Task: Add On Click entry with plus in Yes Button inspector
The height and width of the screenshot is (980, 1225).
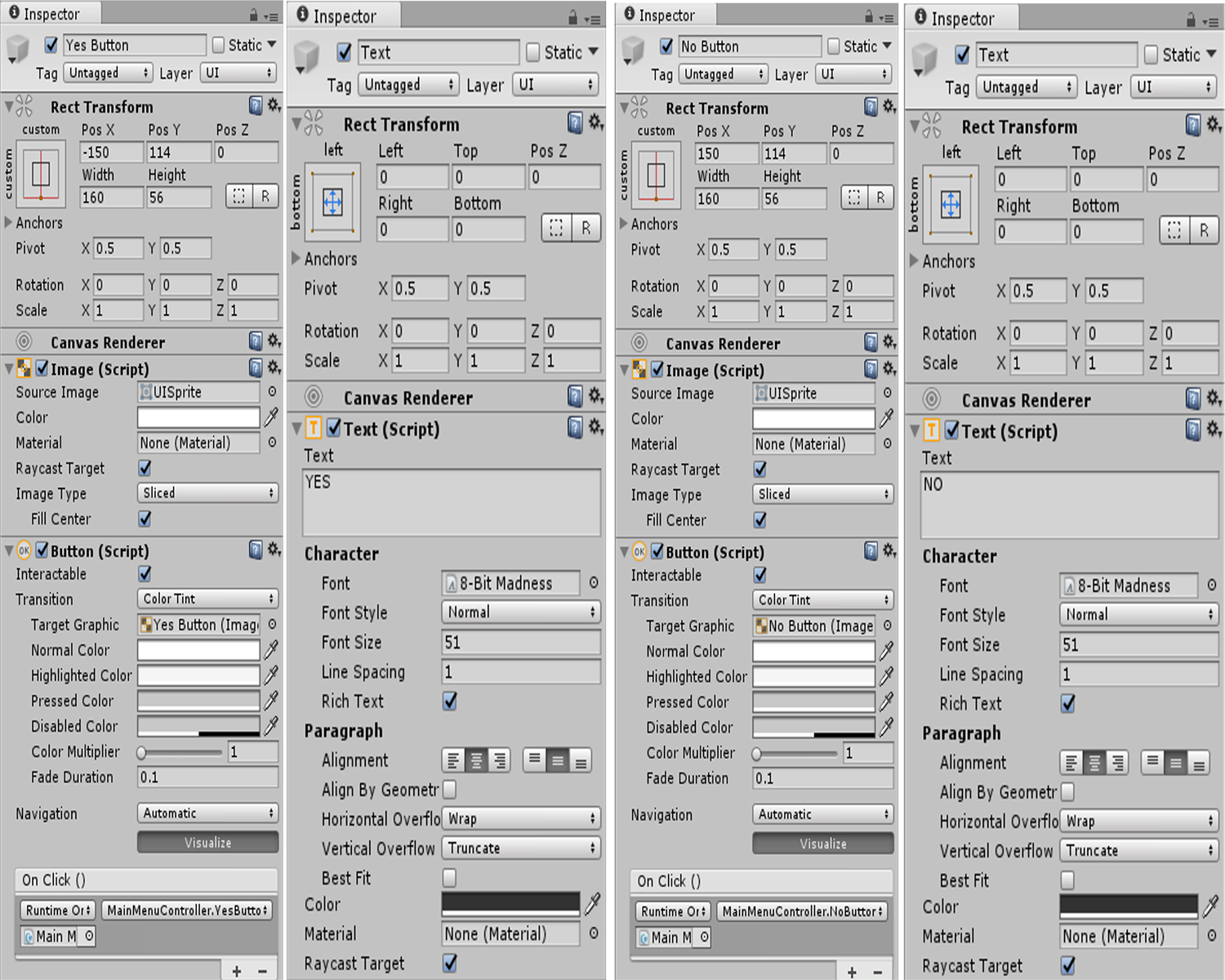Action: point(237,971)
